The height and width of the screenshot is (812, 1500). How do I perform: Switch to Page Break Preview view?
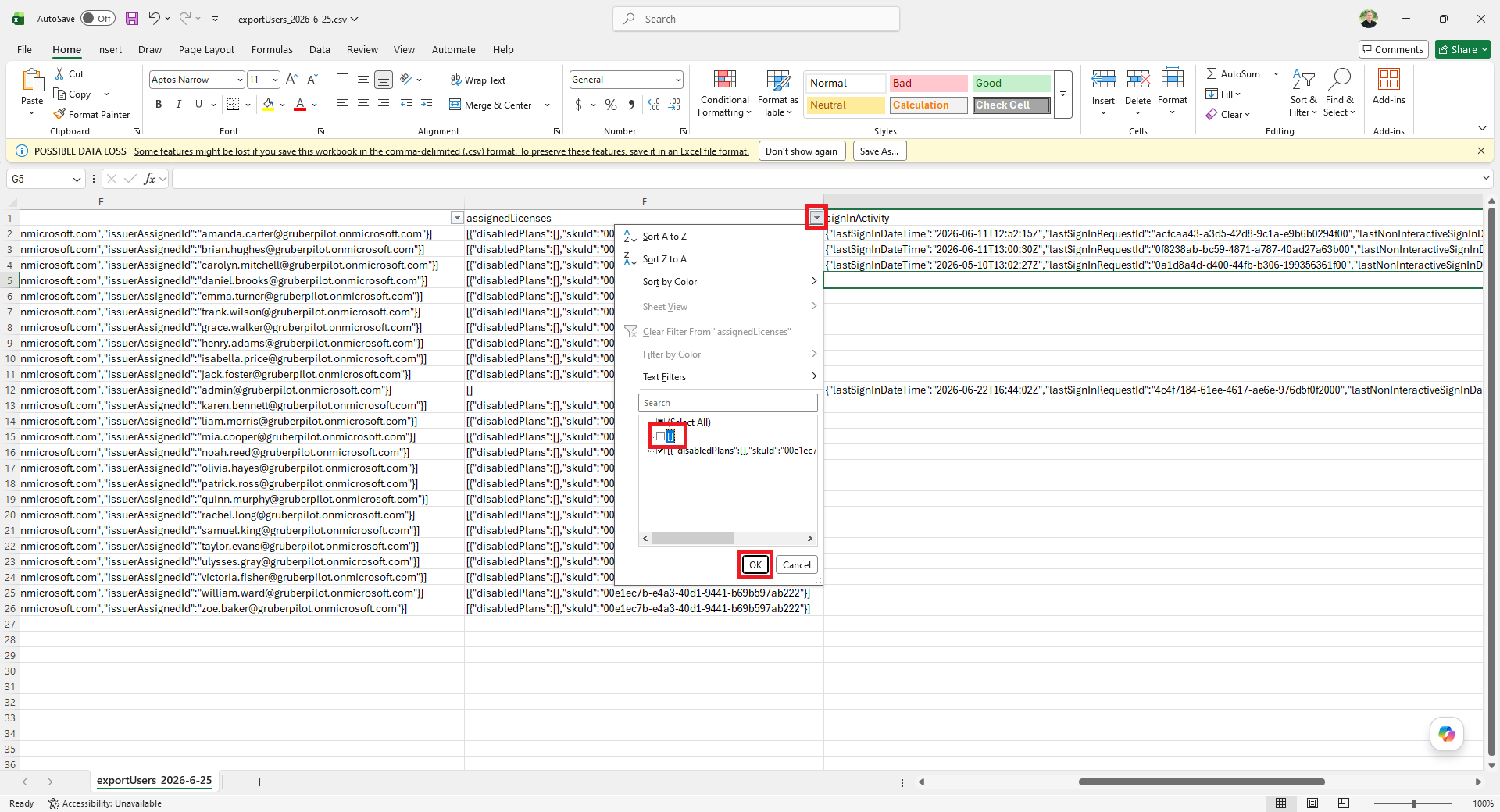(x=1343, y=803)
